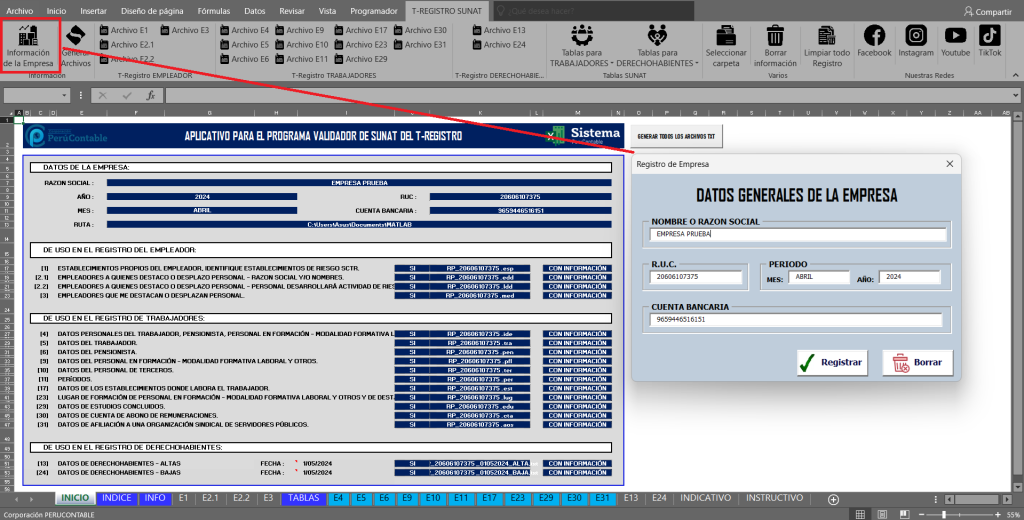Generate Archivo E31 from ribbon
Image resolution: width=1024 pixels, height=520 pixels.
(x=420, y=44)
